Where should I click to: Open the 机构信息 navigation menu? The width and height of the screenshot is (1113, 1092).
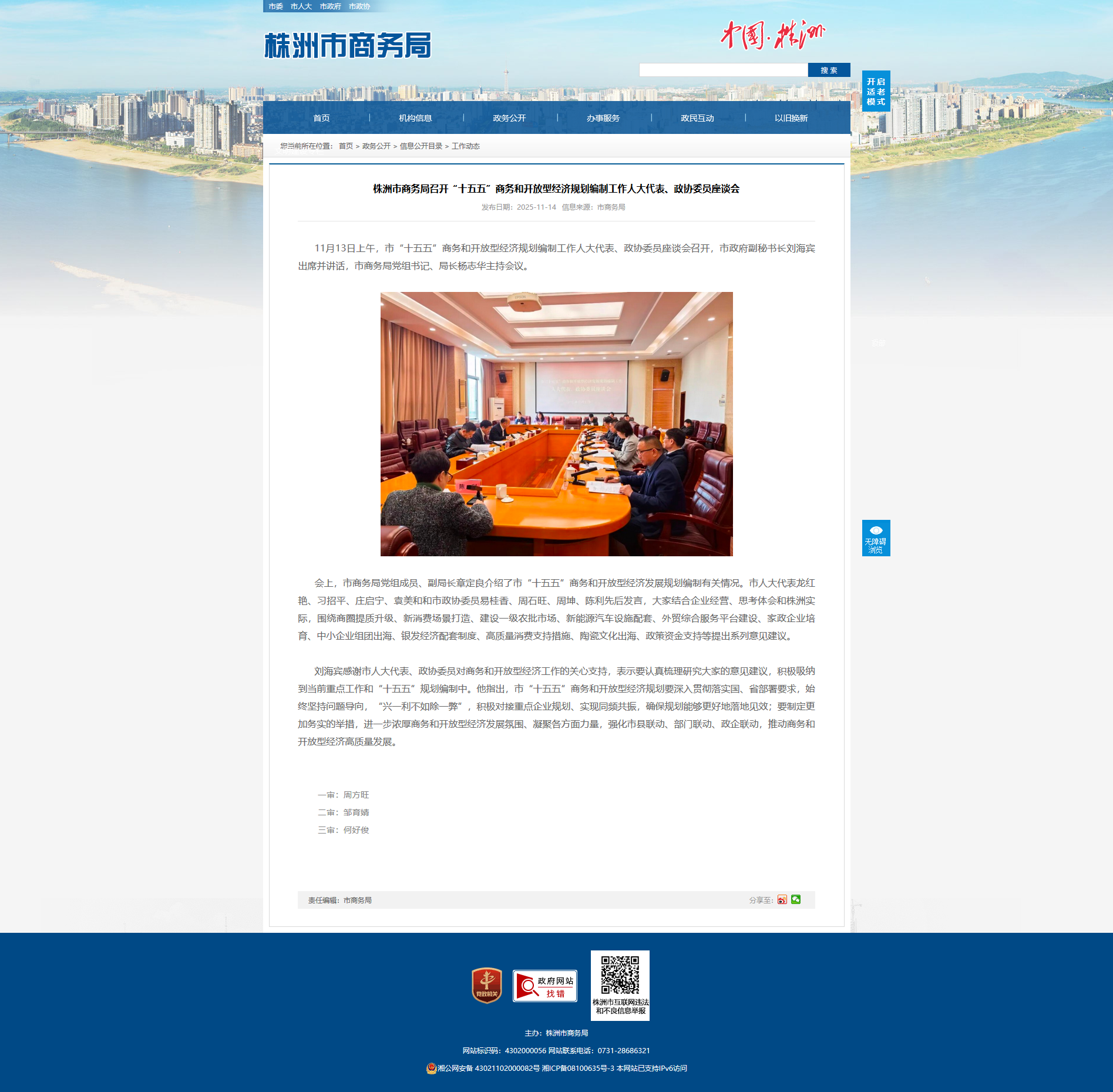[x=415, y=118]
